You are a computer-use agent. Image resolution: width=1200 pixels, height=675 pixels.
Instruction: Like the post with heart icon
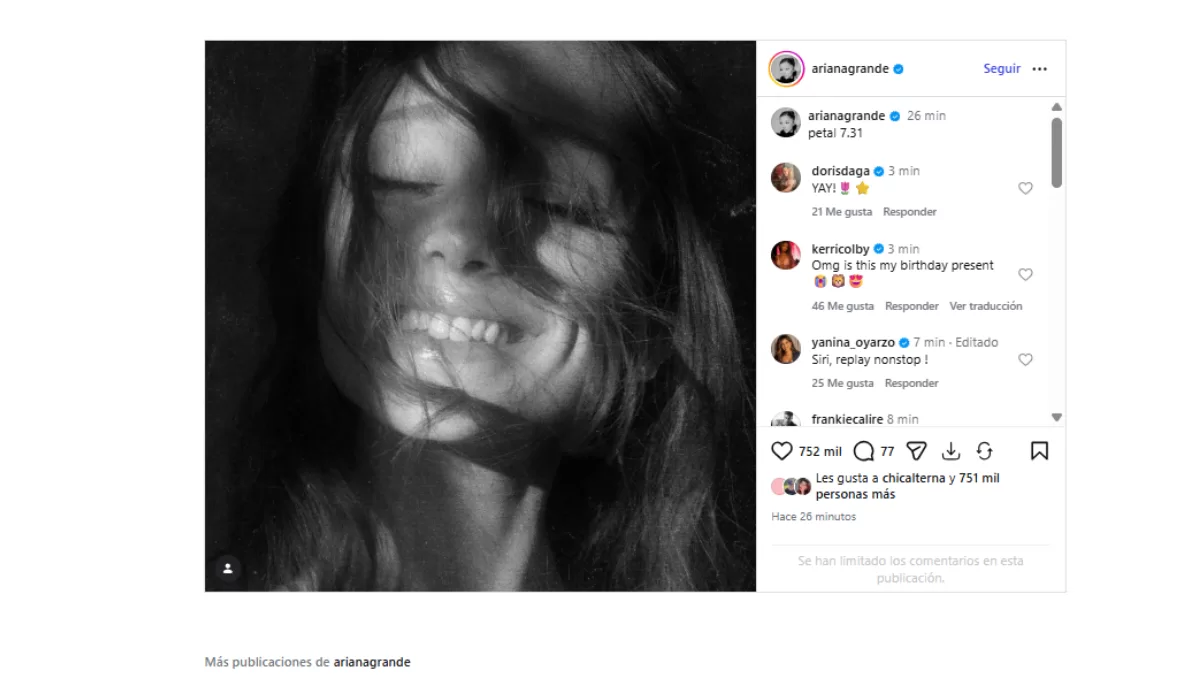tap(782, 451)
